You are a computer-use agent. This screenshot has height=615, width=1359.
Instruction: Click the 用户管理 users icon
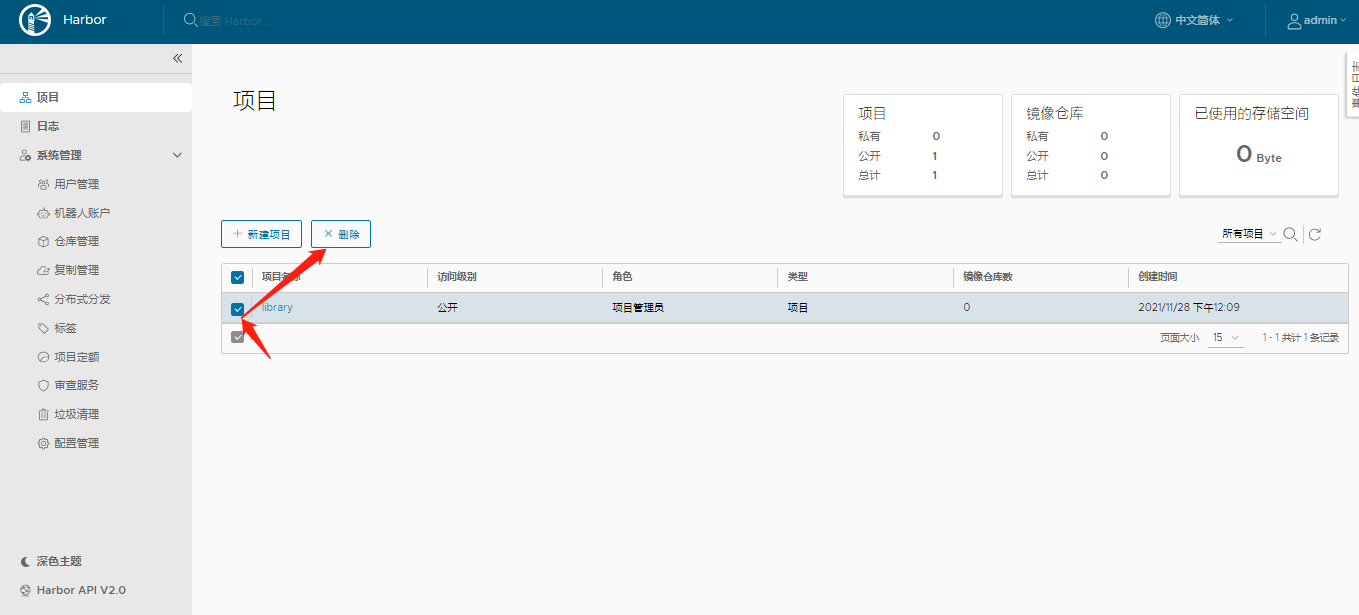[43, 185]
